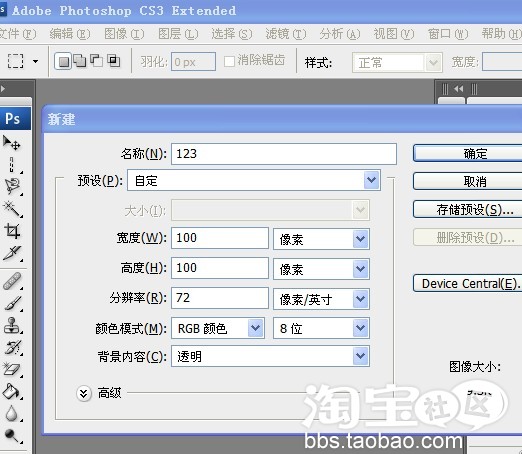Select the Healing Brush tool
The image size is (522, 454).
pyautogui.click(x=13, y=281)
